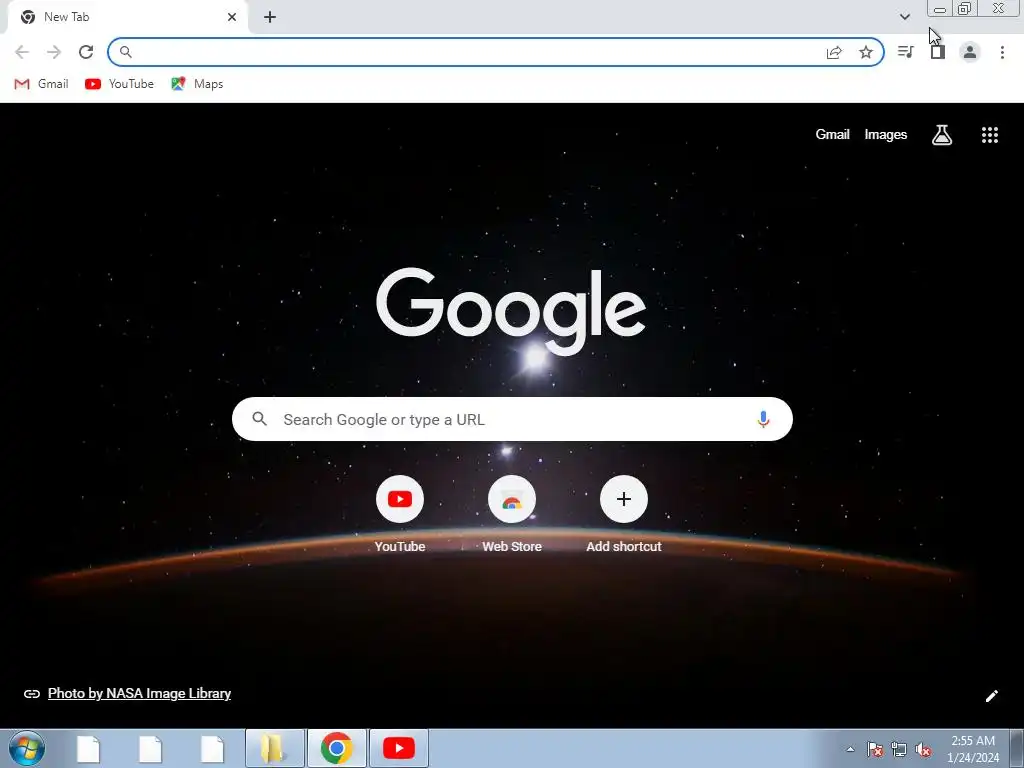1024x768 pixels.
Task: Show hidden tray icons arrow
Action: [850, 749]
